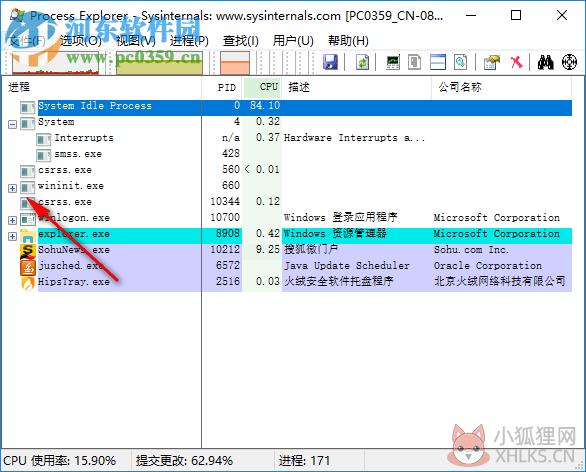Click the CPU usage mini graph
586x472 pixels.
55,63
